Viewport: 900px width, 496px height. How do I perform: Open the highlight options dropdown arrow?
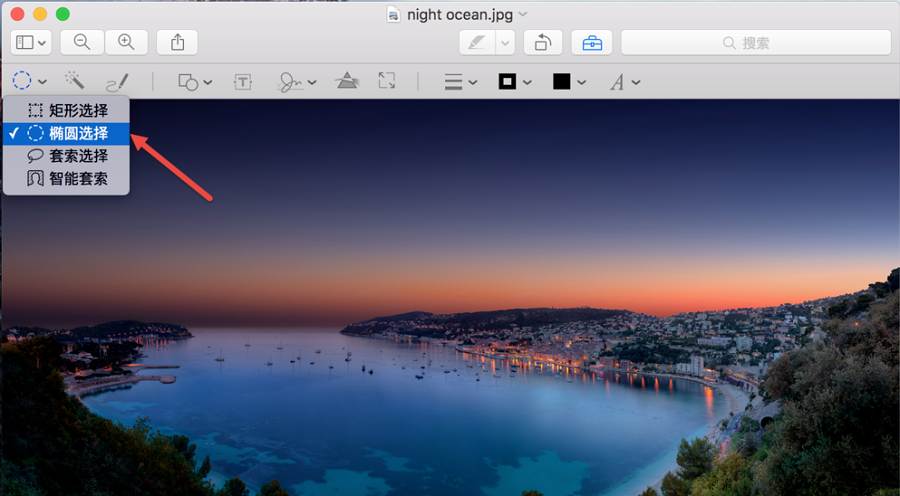(x=505, y=42)
